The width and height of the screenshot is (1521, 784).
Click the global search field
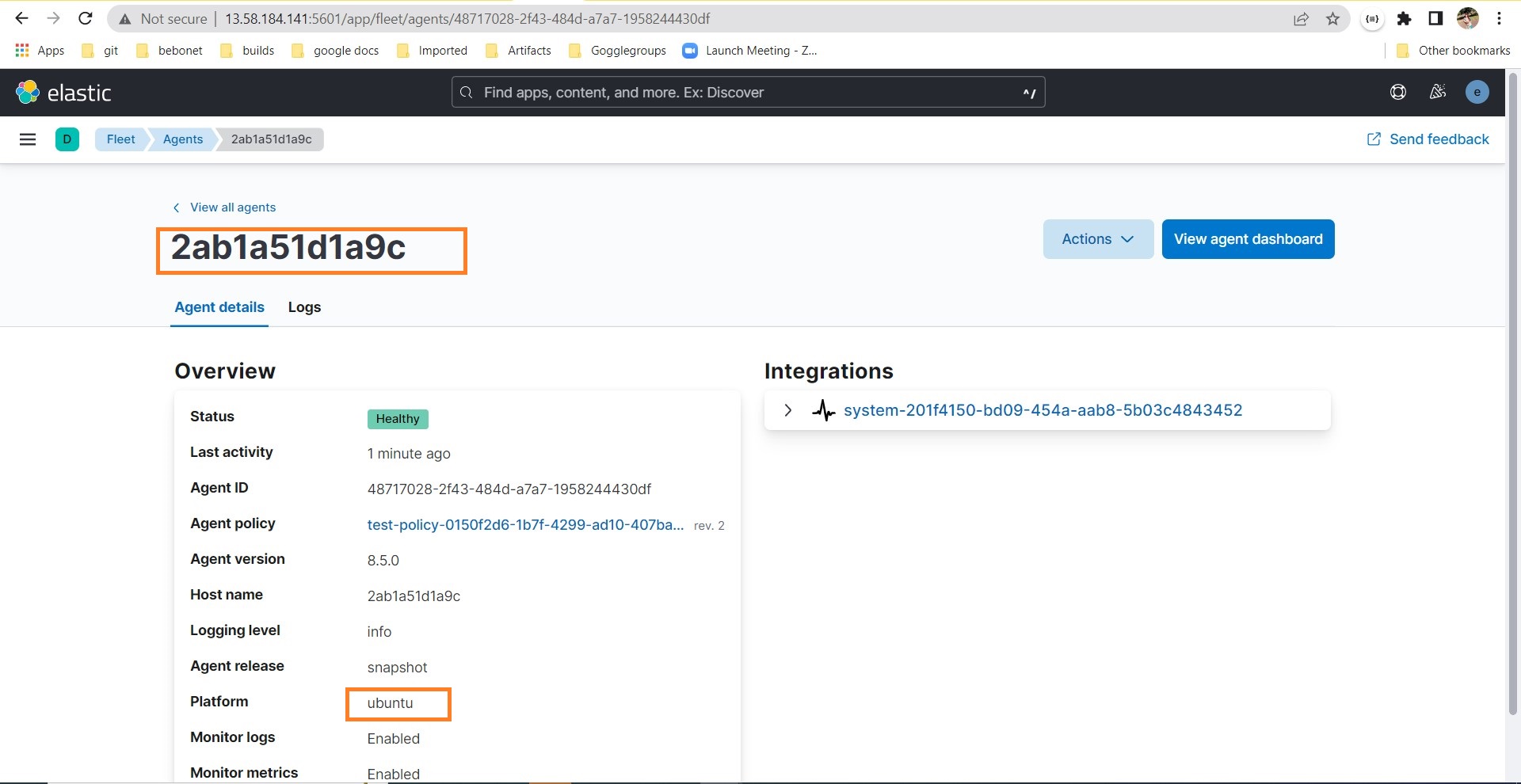(x=747, y=92)
